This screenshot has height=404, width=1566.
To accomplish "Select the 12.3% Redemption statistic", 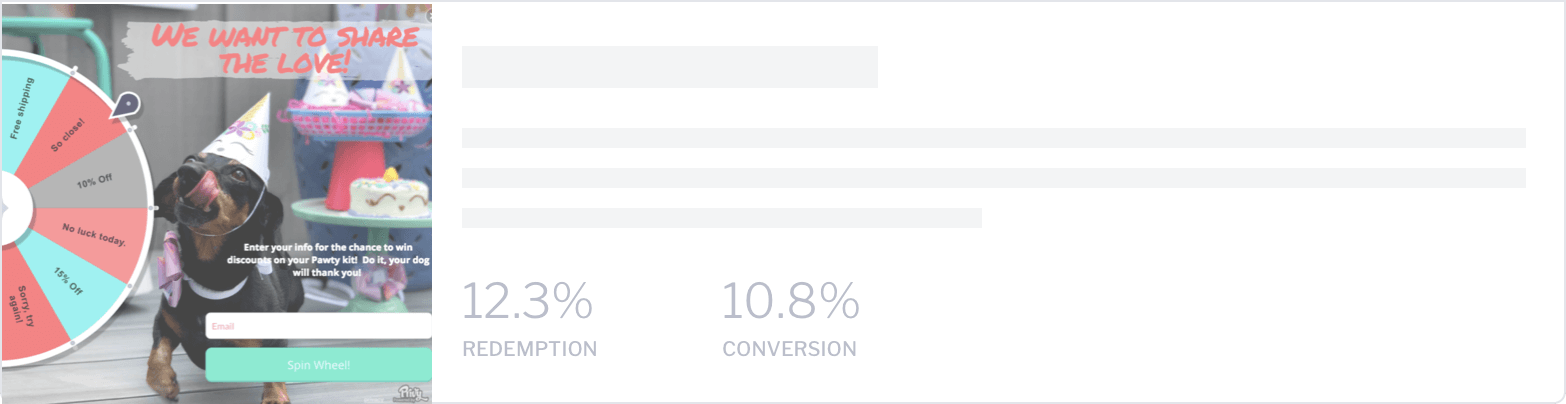I will pyautogui.click(x=529, y=318).
